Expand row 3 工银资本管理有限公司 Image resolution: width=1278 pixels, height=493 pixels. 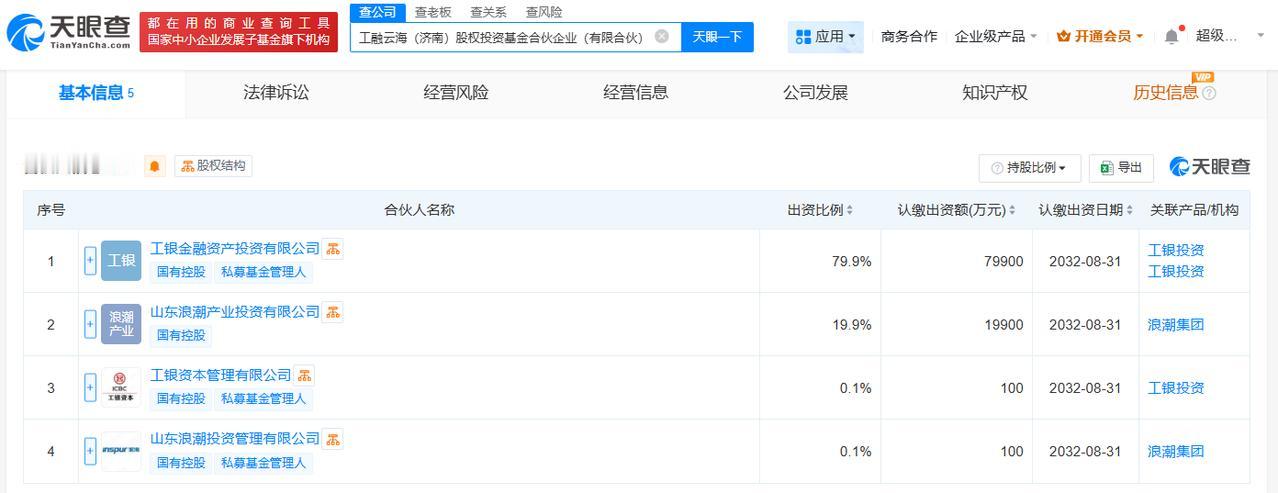(90, 388)
